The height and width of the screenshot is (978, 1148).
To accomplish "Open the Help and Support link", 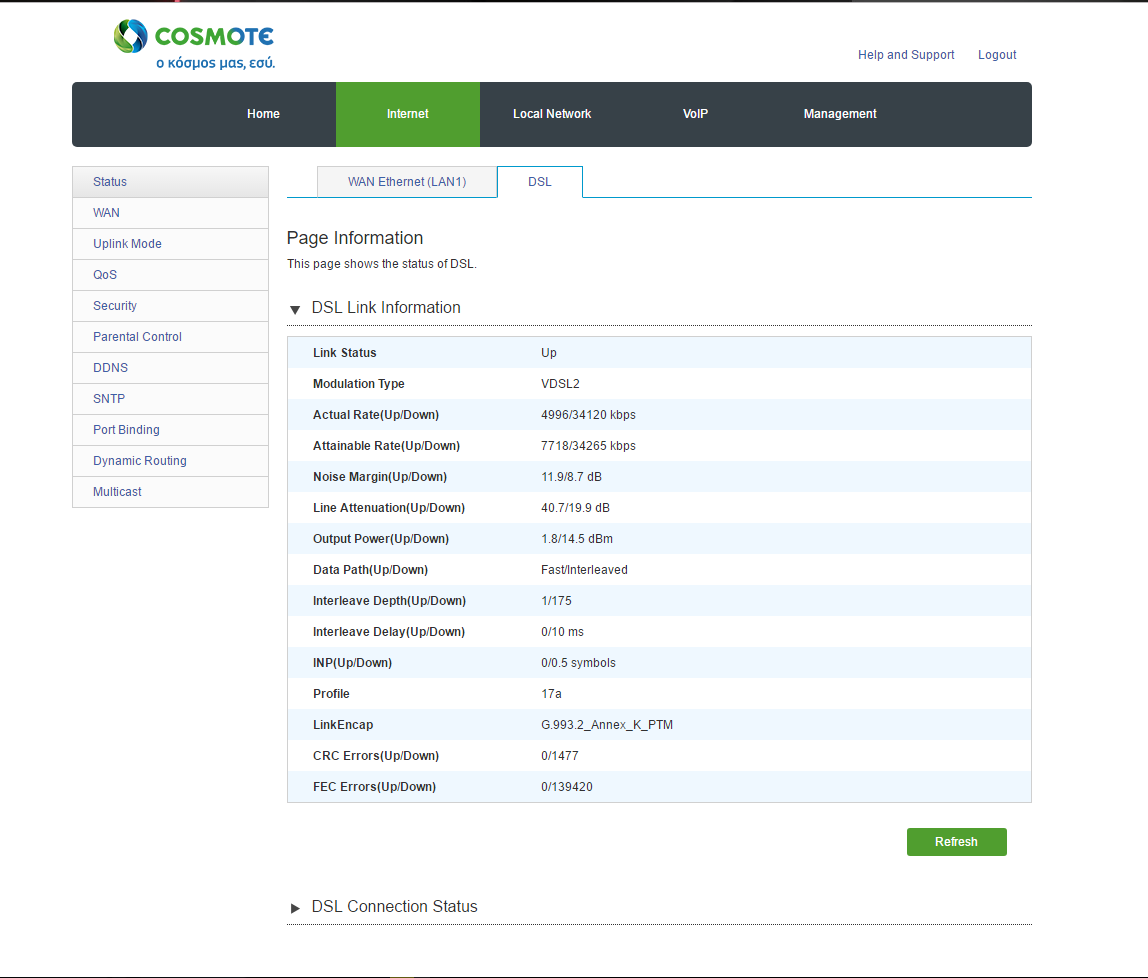I will (906, 55).
